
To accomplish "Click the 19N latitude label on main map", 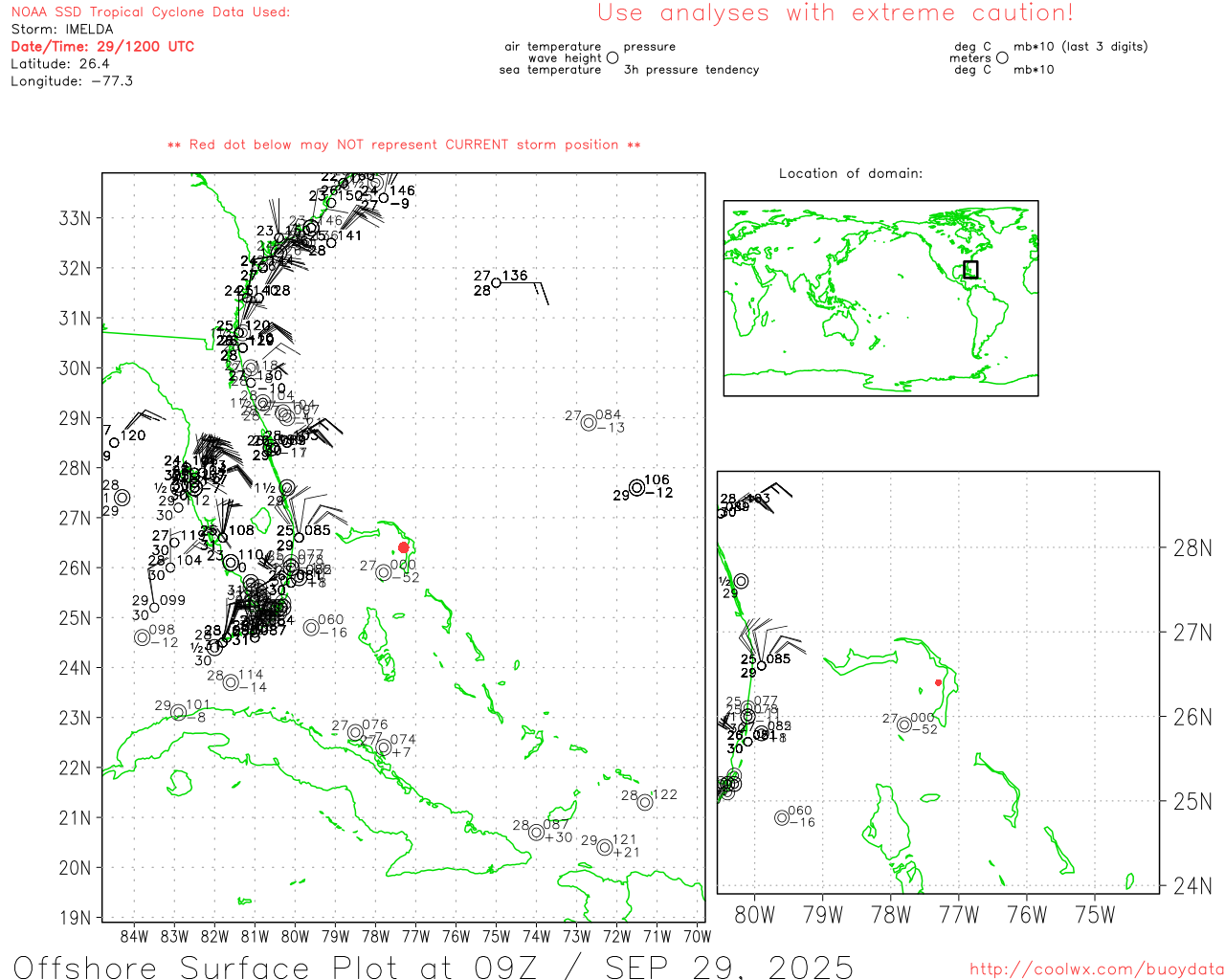I will point(75,918).
